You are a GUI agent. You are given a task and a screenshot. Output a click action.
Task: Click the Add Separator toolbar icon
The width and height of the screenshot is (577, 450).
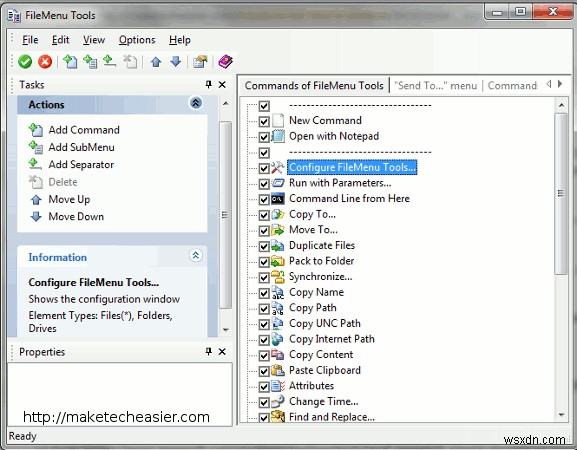(x=110, y=61)
